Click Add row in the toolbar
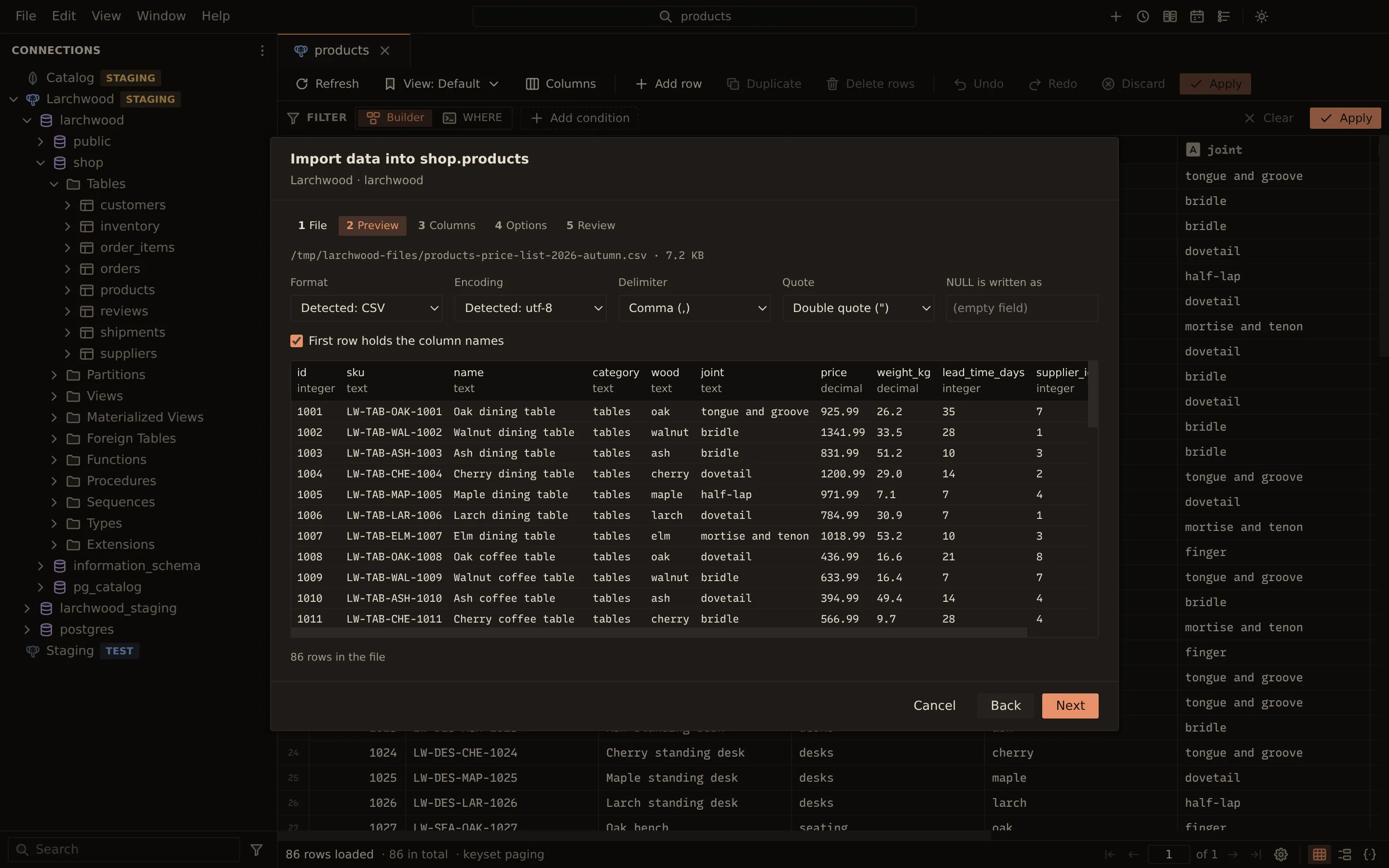 point(668,84)
